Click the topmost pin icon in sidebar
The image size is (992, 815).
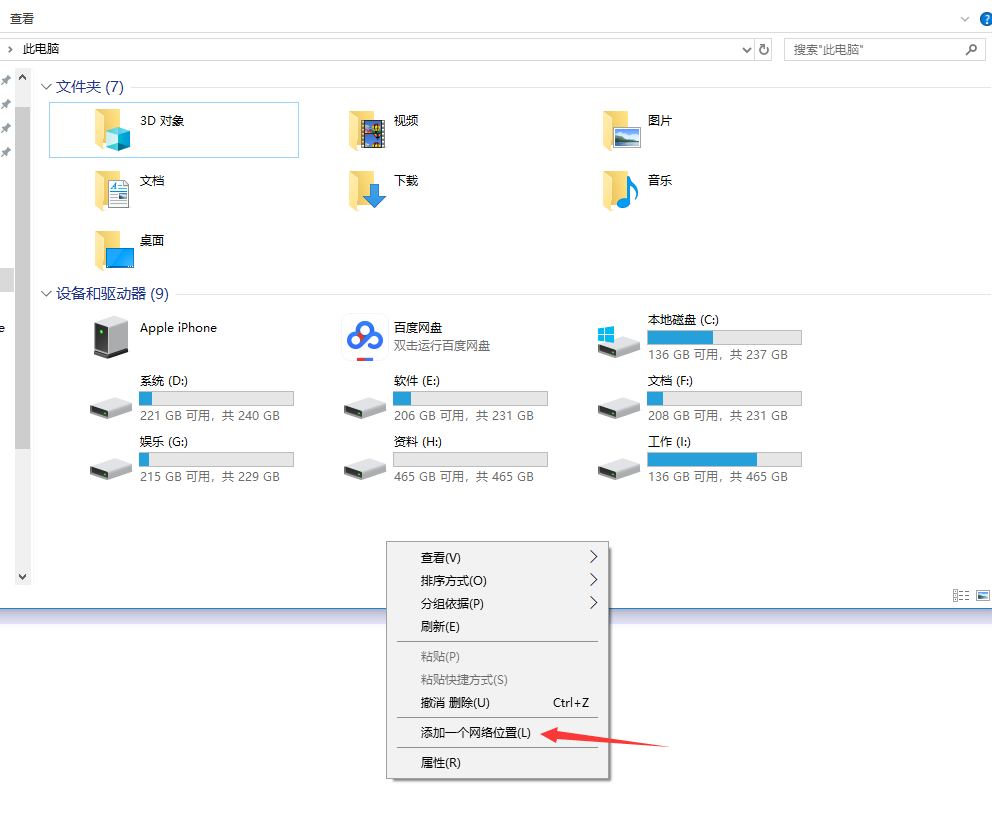click(6, 80)
